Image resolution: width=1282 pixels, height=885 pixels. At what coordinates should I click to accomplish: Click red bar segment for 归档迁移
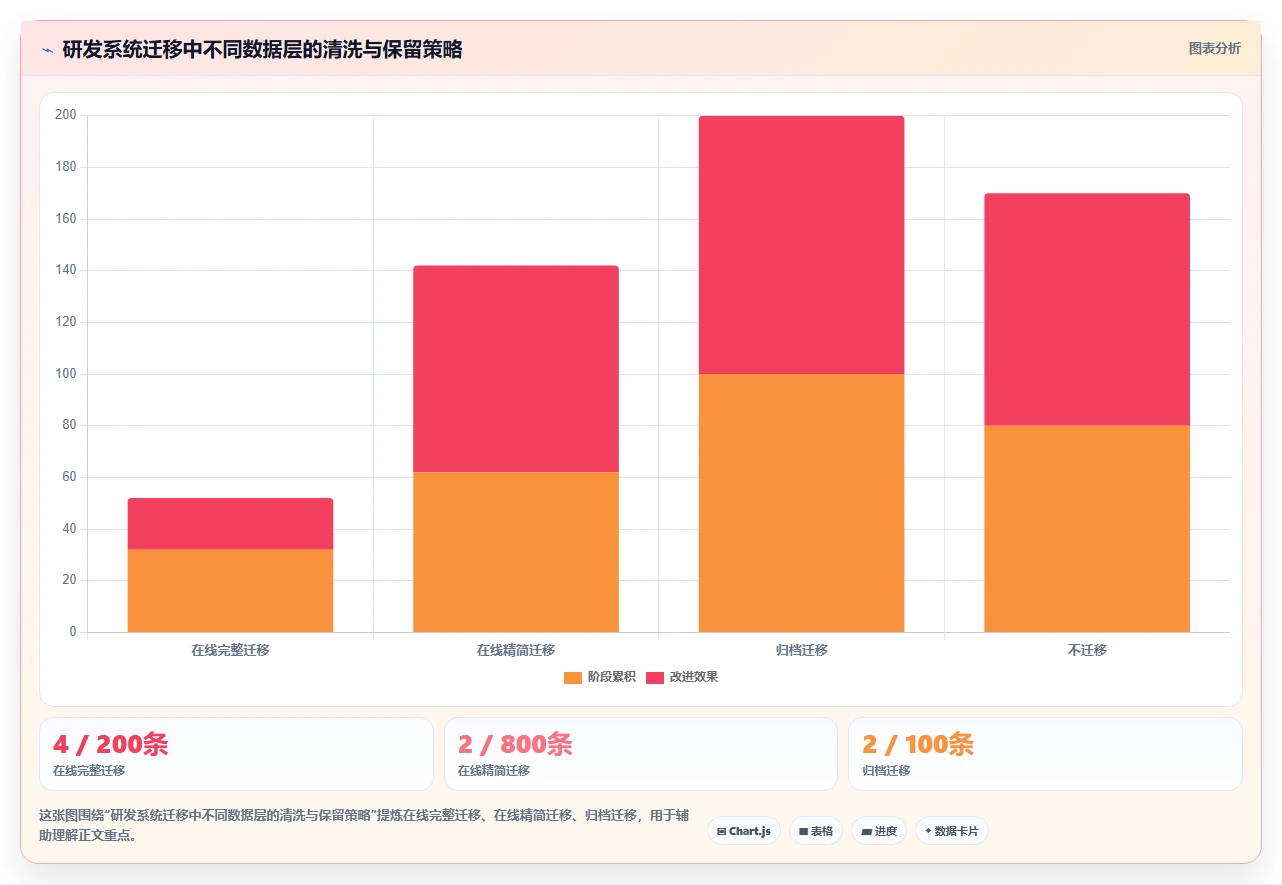(801, 245)
